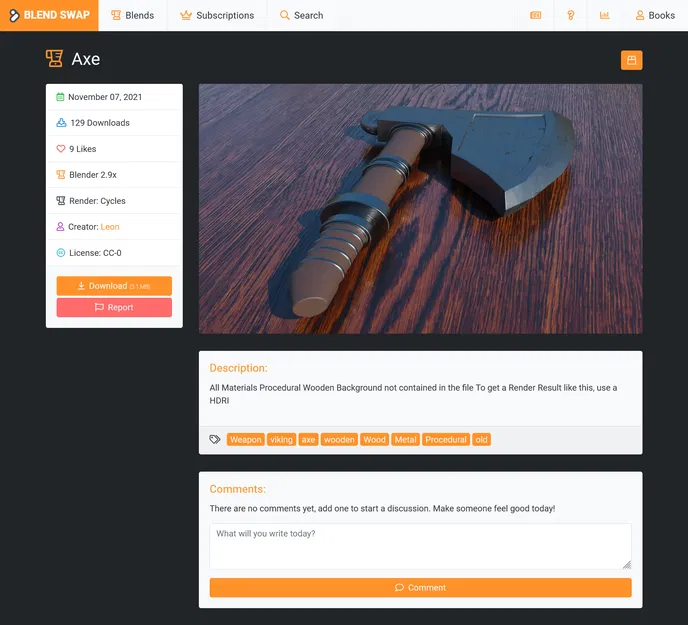This screenshot has height=625, width=688.
Task: Click the tags label icon
Action: pos(215,439)
